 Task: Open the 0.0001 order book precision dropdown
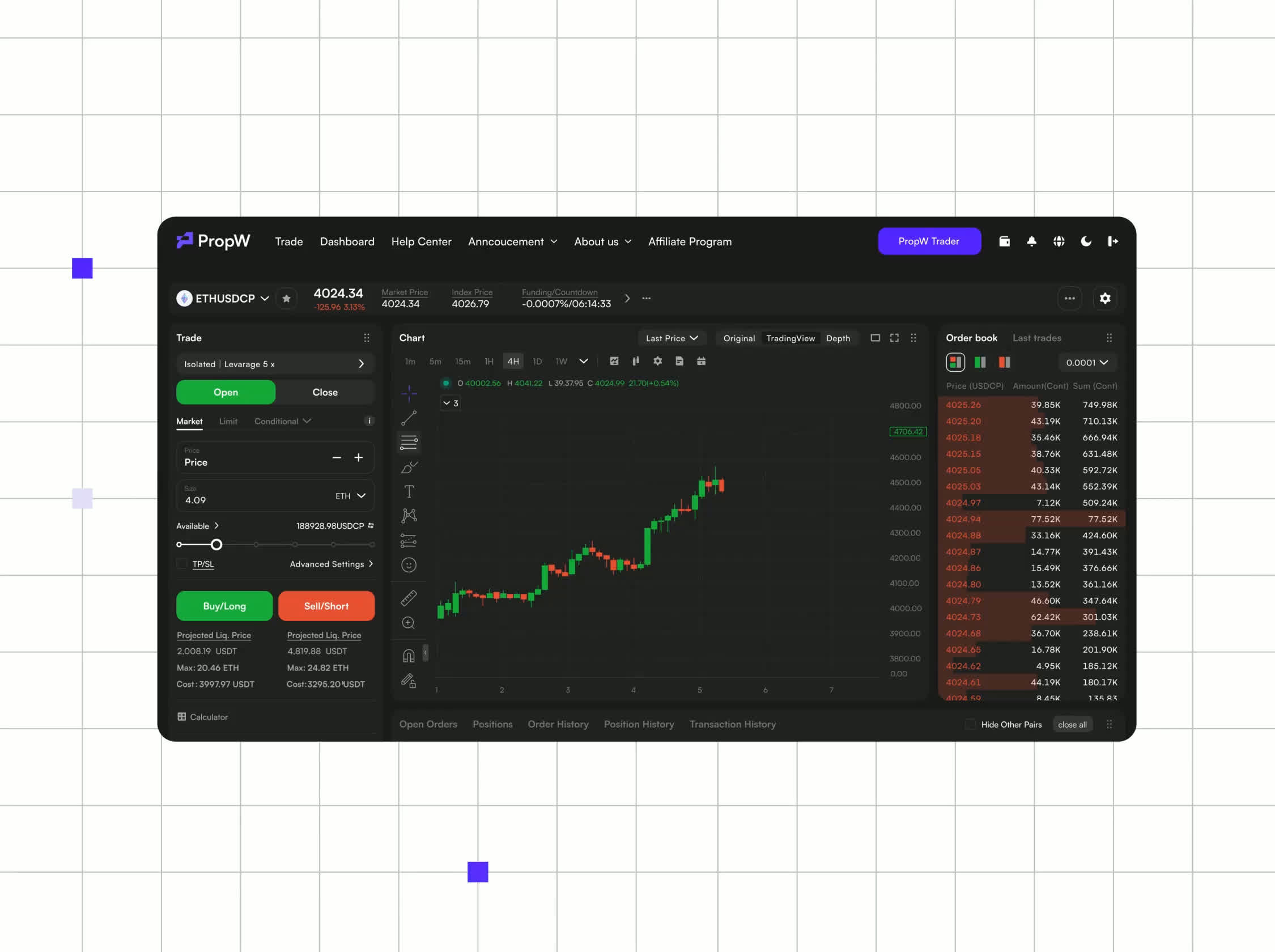pos(1087,363)
